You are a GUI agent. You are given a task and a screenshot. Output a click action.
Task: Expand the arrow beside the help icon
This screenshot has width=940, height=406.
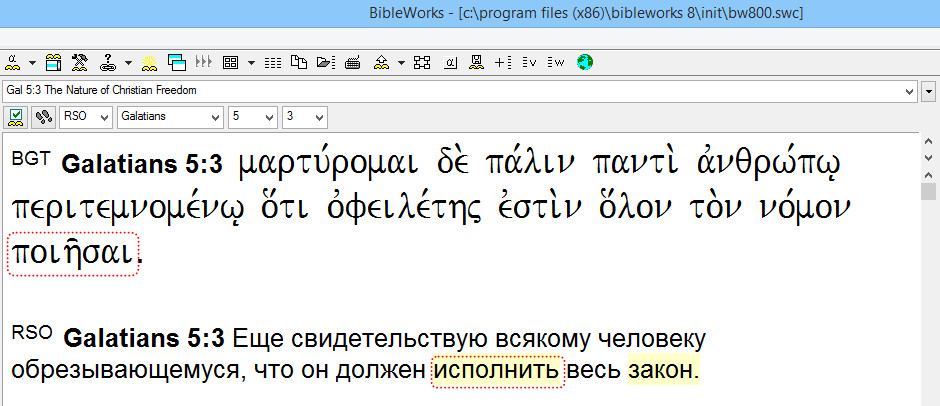click(x=128, y=62)
